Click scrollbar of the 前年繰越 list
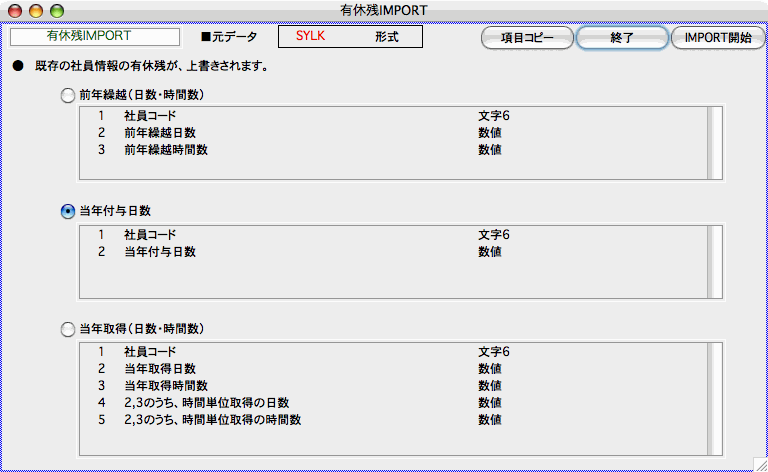The height and width of the screenshot is (472, 768). (714, 143)
